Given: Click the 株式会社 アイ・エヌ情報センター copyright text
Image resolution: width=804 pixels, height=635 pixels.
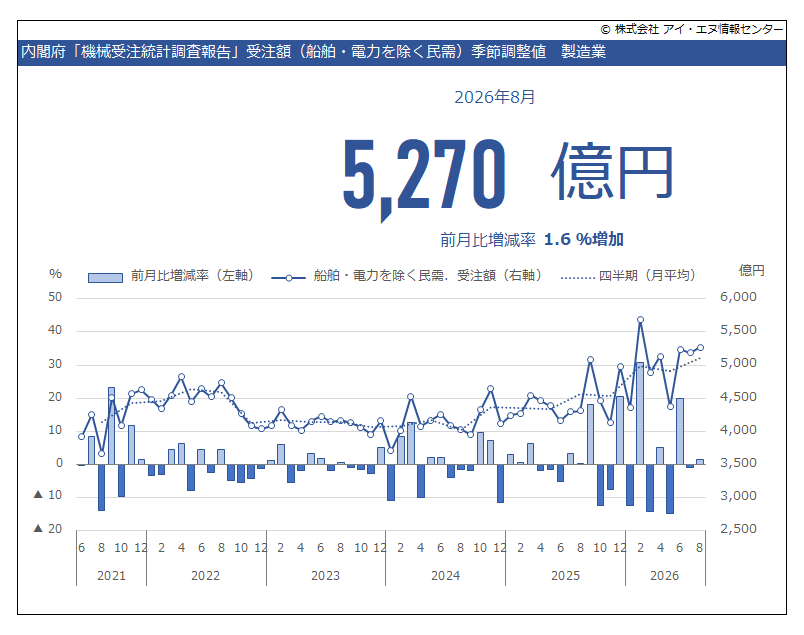Looking at the screenshot, I should tap(692, 29).
